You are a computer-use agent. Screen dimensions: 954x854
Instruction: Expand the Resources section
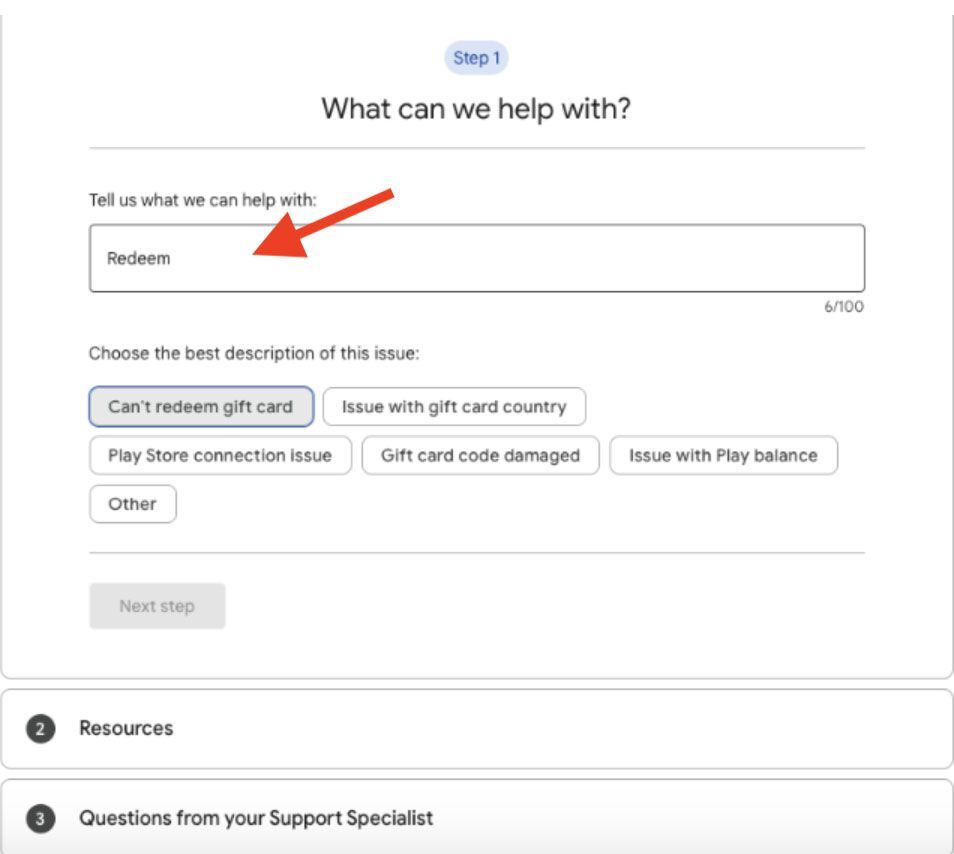(126, 728)
